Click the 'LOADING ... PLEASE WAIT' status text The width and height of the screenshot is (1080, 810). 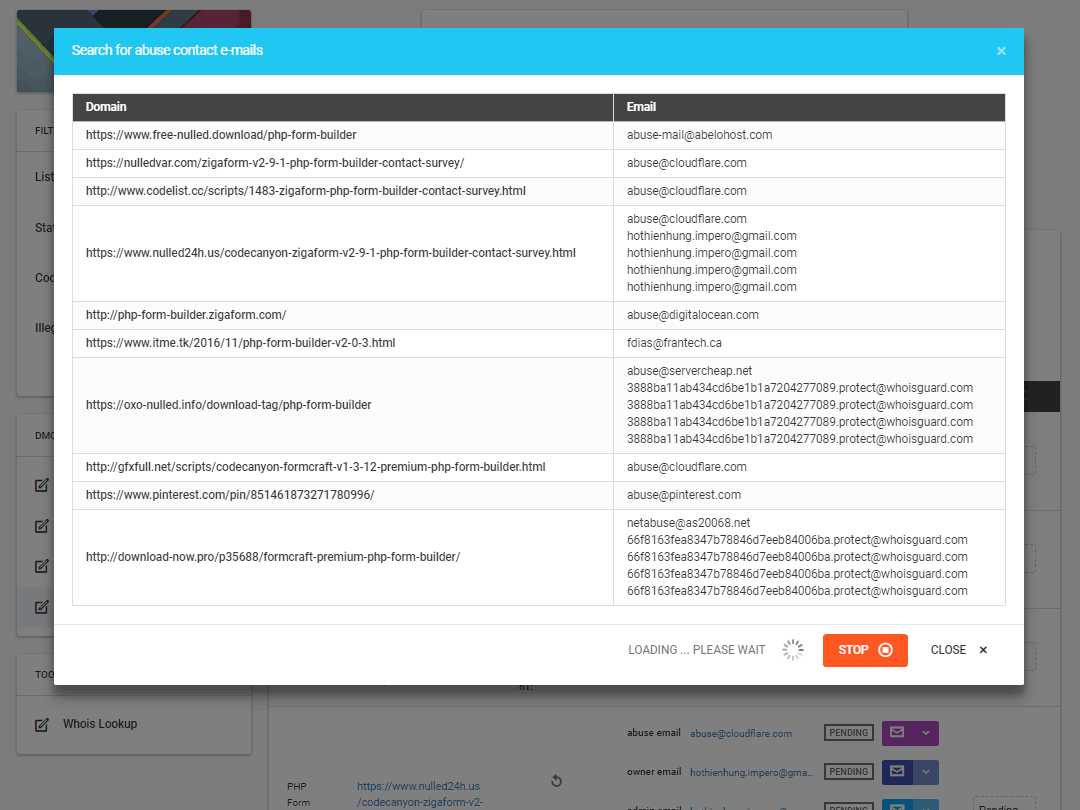click(x=696, y=650)
